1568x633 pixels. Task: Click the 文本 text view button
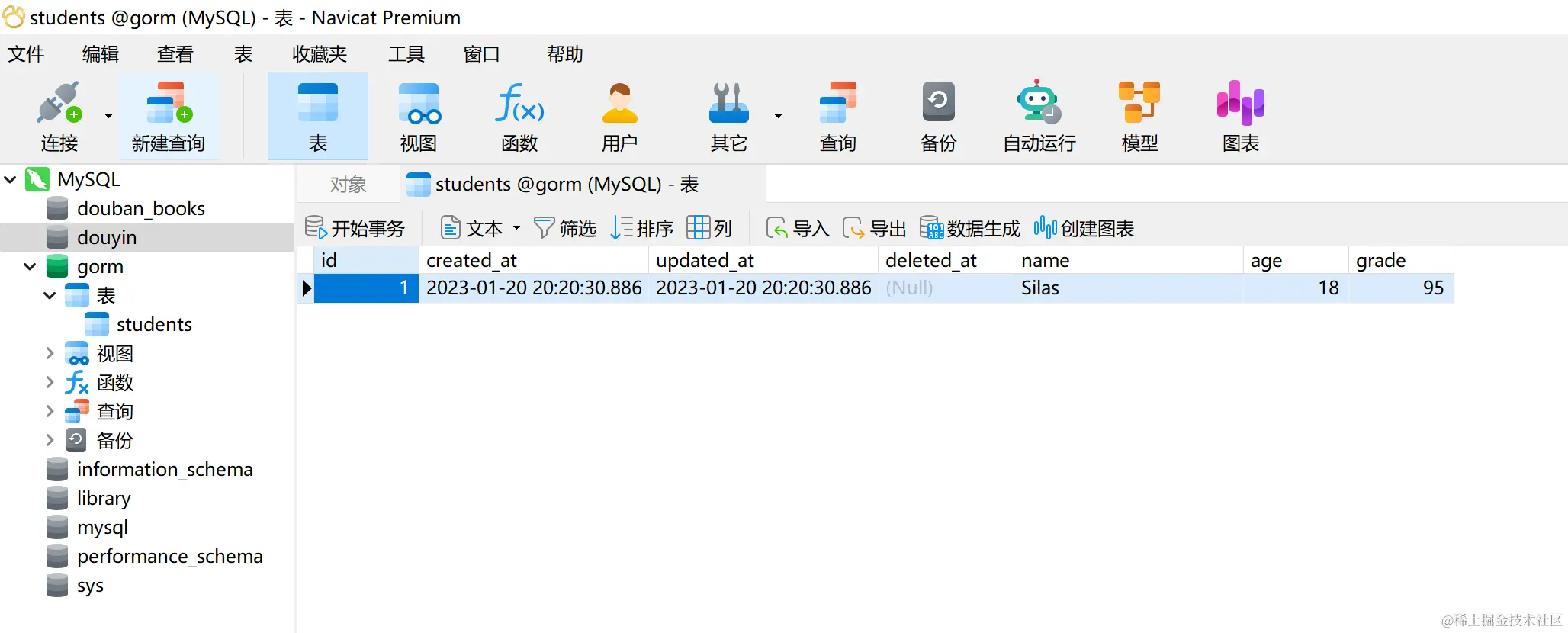[x=473, y=228]
